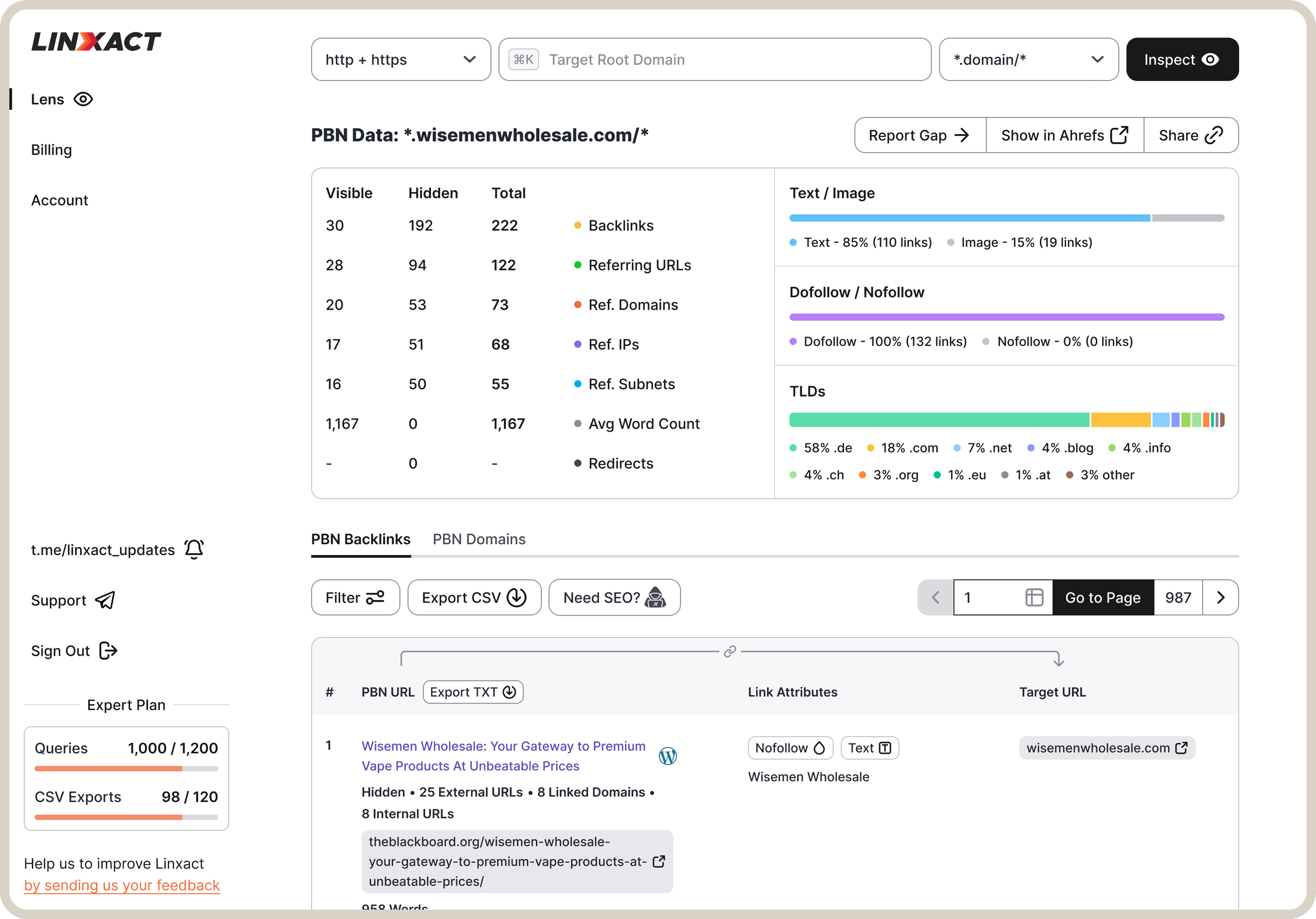Expand the *.domain/* scope dropdown
1316x919 pixels.
(1028, 60)
